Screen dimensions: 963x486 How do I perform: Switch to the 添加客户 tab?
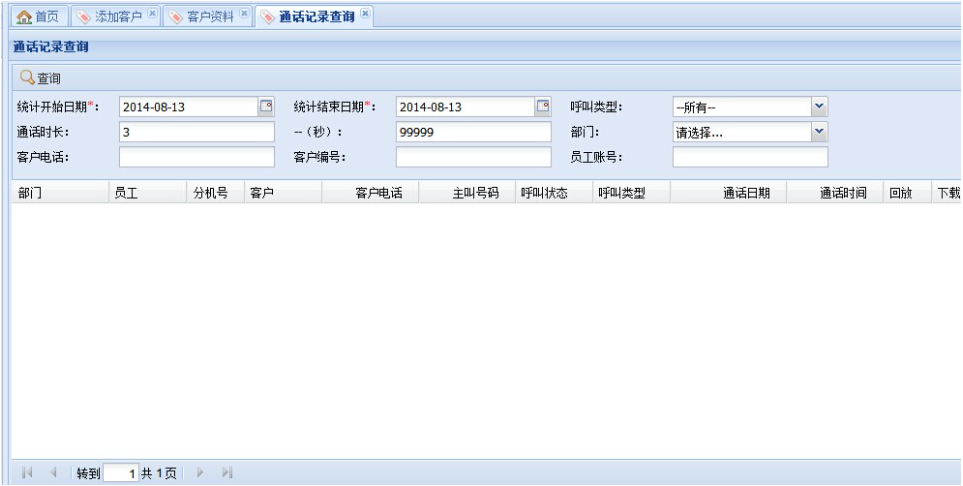116,17
